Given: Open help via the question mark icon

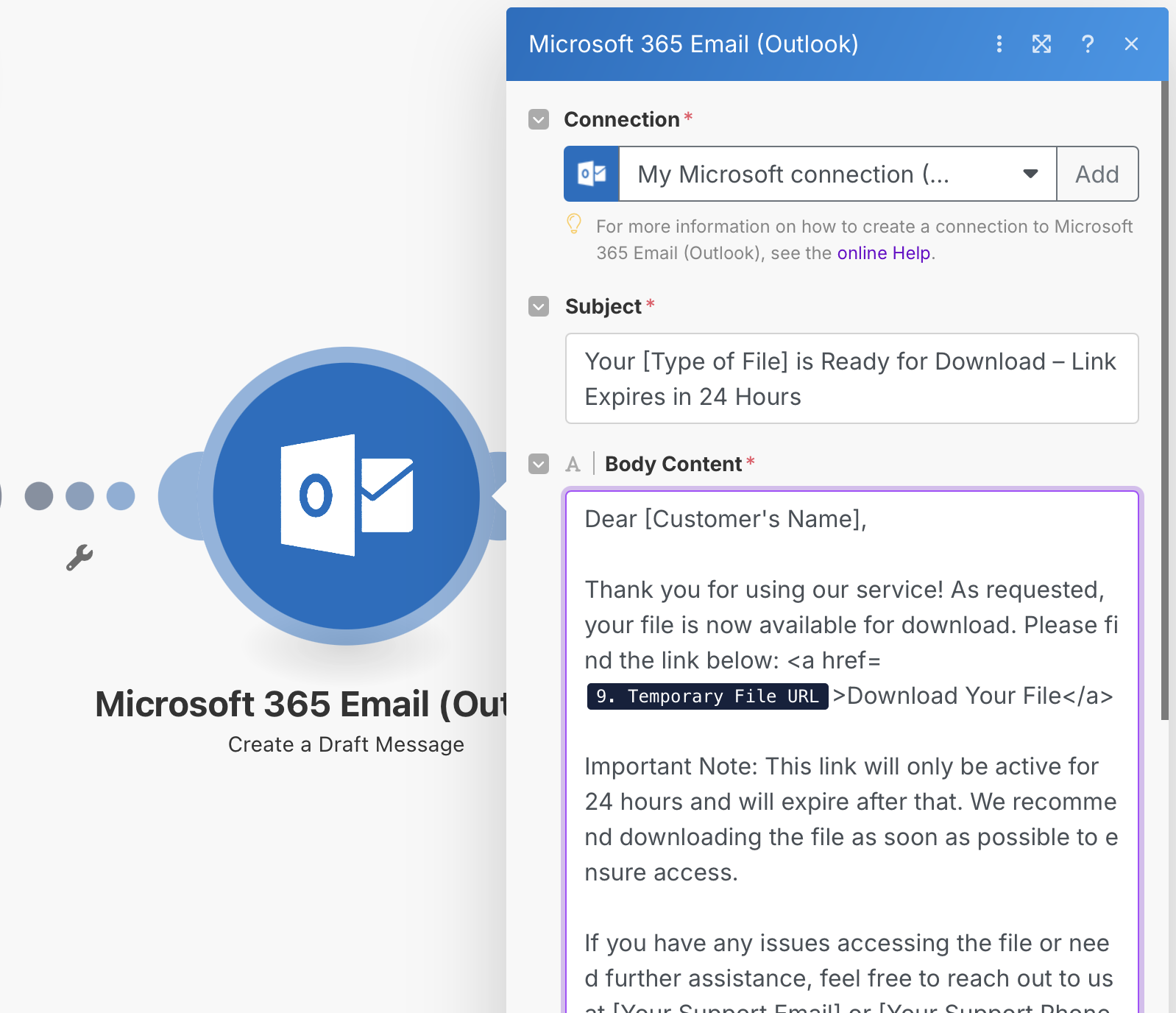Looking at the screenshot, I should pyautogui.click(x=1087, y=44).
